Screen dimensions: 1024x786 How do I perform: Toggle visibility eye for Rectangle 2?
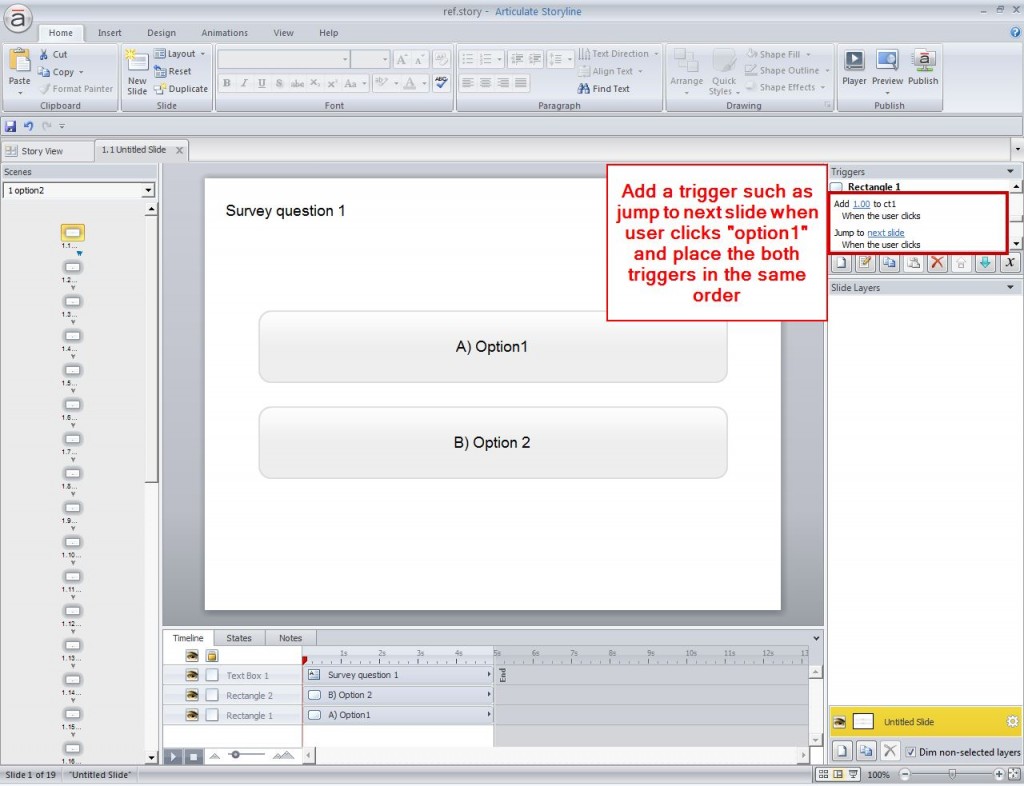click(x=191, y=695)
